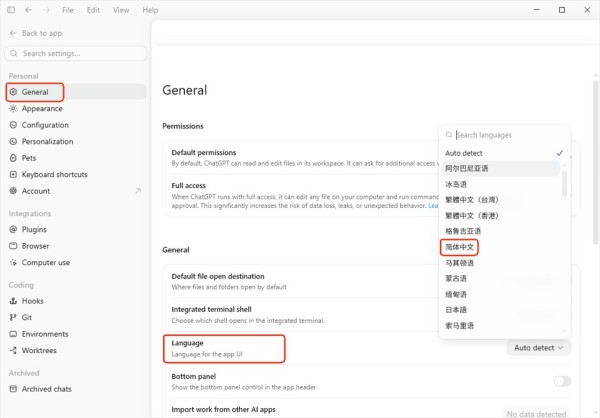The image size is (600, 418).
Task: Open the Help menu
Action: 150,10
